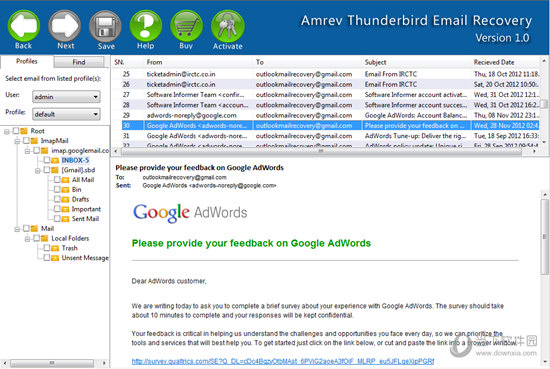The image size is (550, 369).
Task: Sort by the Recieved Date column header
Action: 505,62
